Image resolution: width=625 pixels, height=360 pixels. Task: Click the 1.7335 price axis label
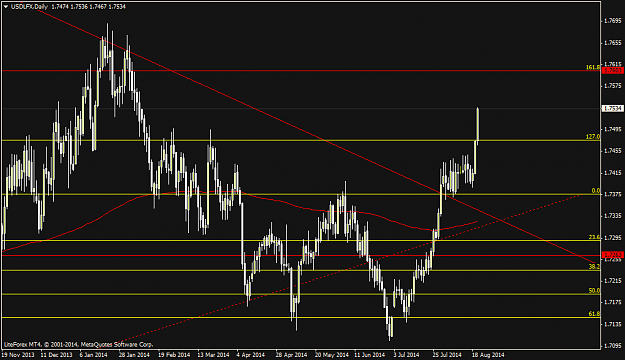coord(613,216)
